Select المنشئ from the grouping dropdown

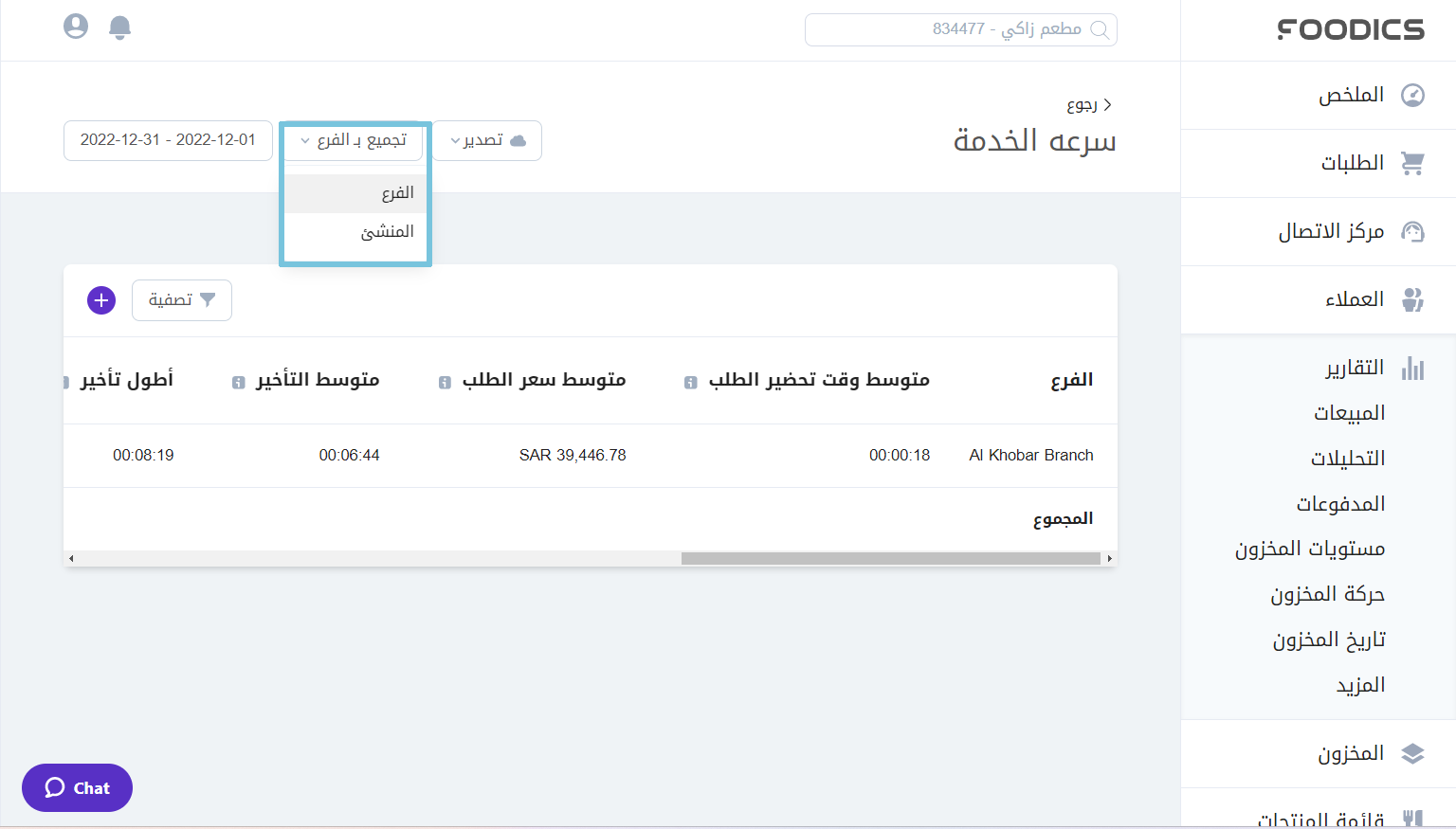pyautogui.click(x=389, y=231)
